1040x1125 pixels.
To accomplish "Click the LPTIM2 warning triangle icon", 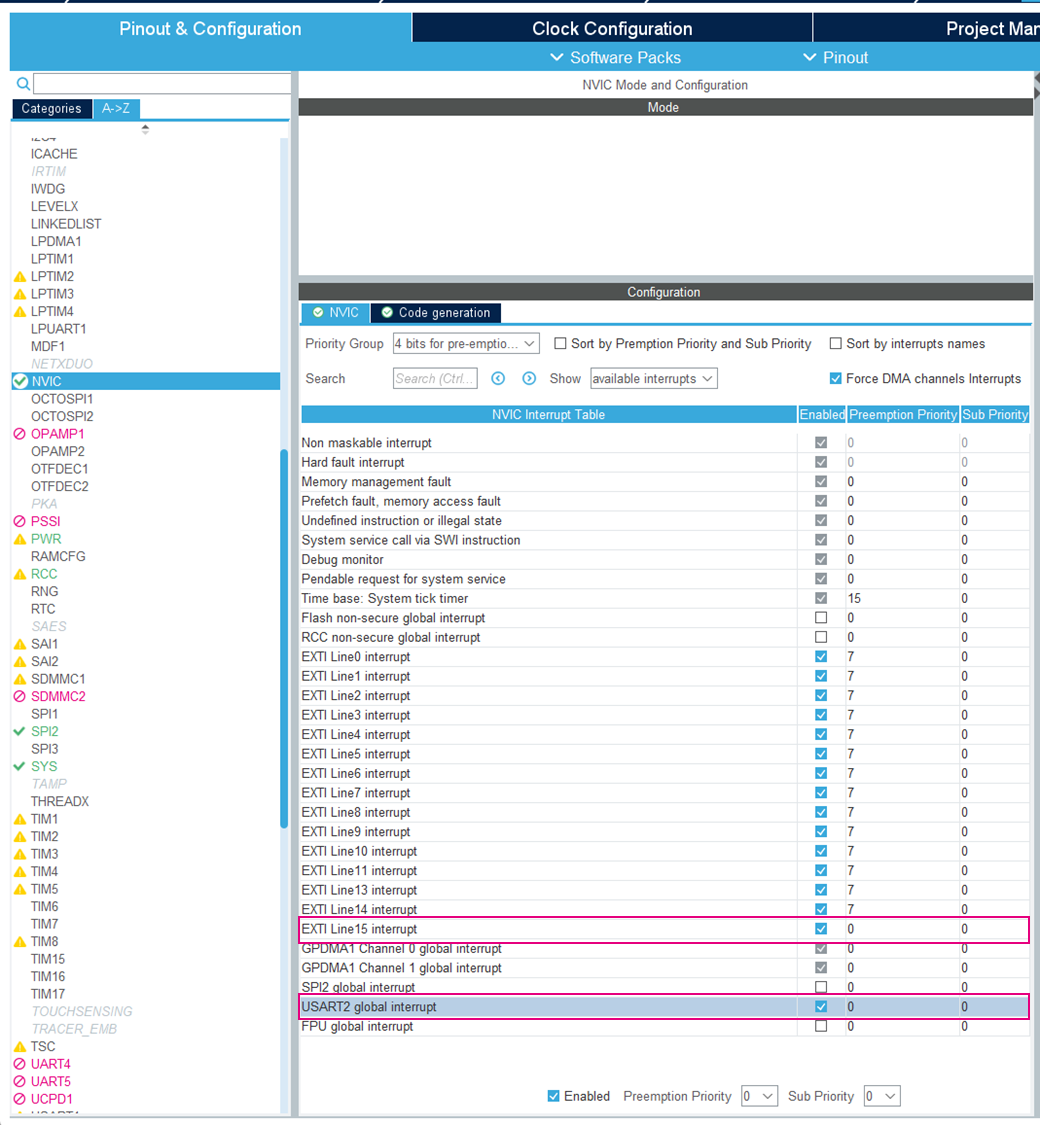I will tap(20, 276).
